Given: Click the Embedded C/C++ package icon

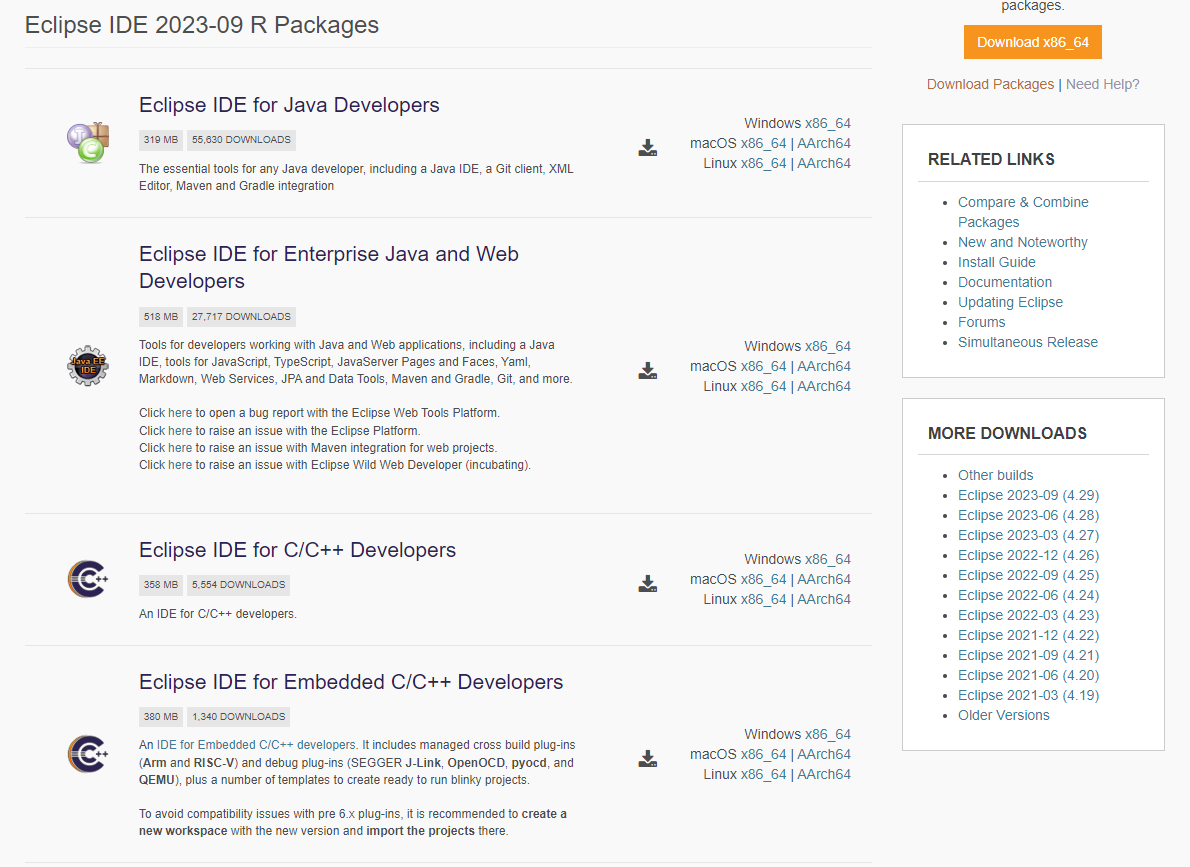Looking at the screenshot, I should [x=88, y=754].
